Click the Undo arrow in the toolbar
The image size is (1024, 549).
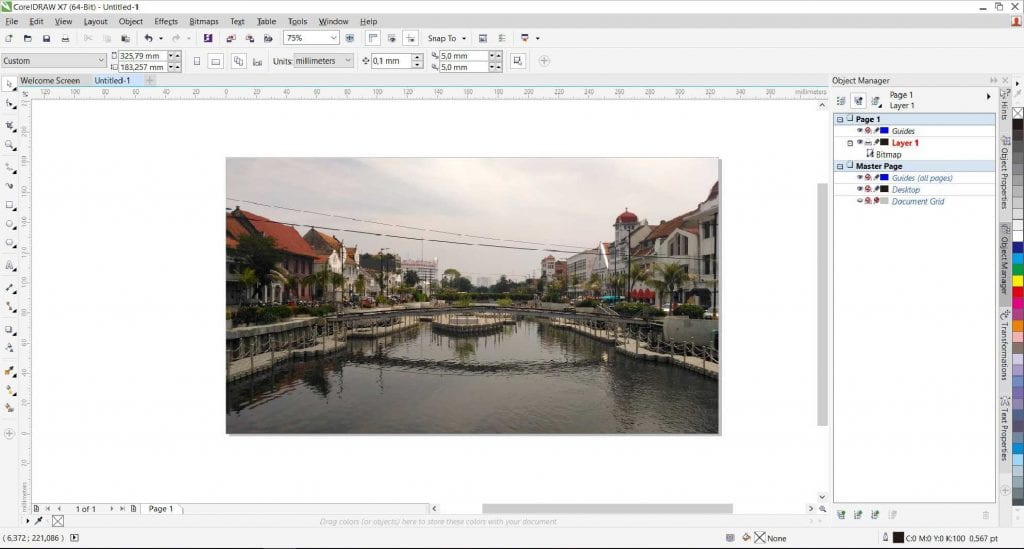point(148,38)
